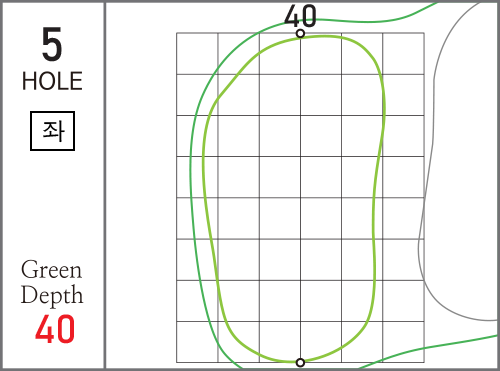Click the center of the green grid
500x371 pixels.
coord(300,198)
